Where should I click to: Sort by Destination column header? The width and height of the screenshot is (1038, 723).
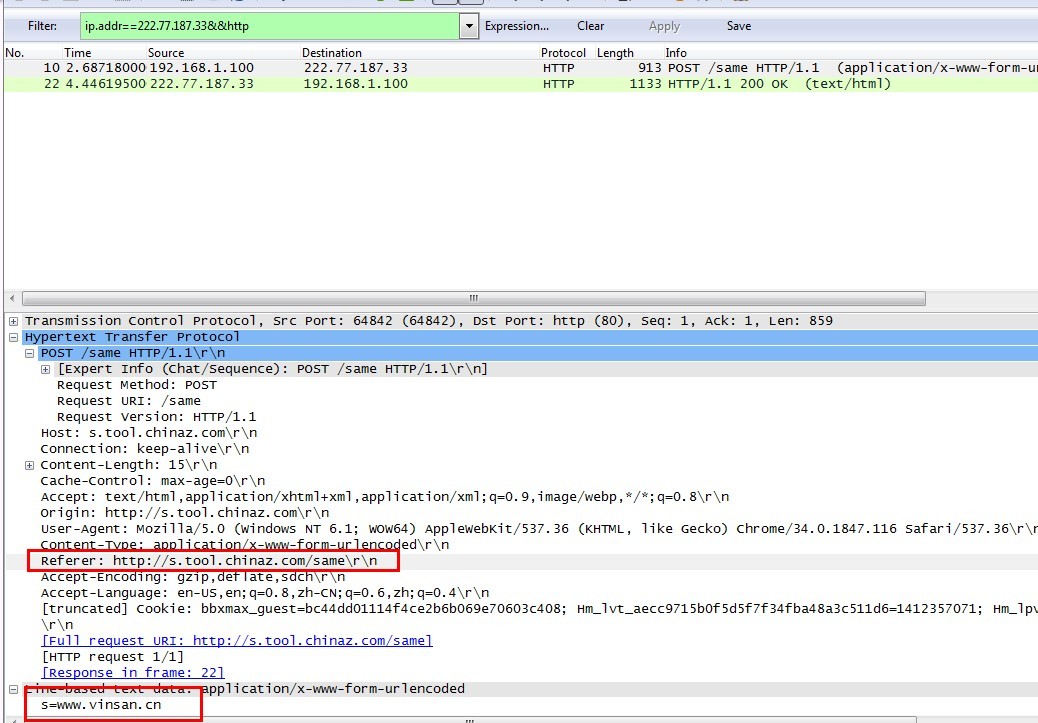point(332,53)
